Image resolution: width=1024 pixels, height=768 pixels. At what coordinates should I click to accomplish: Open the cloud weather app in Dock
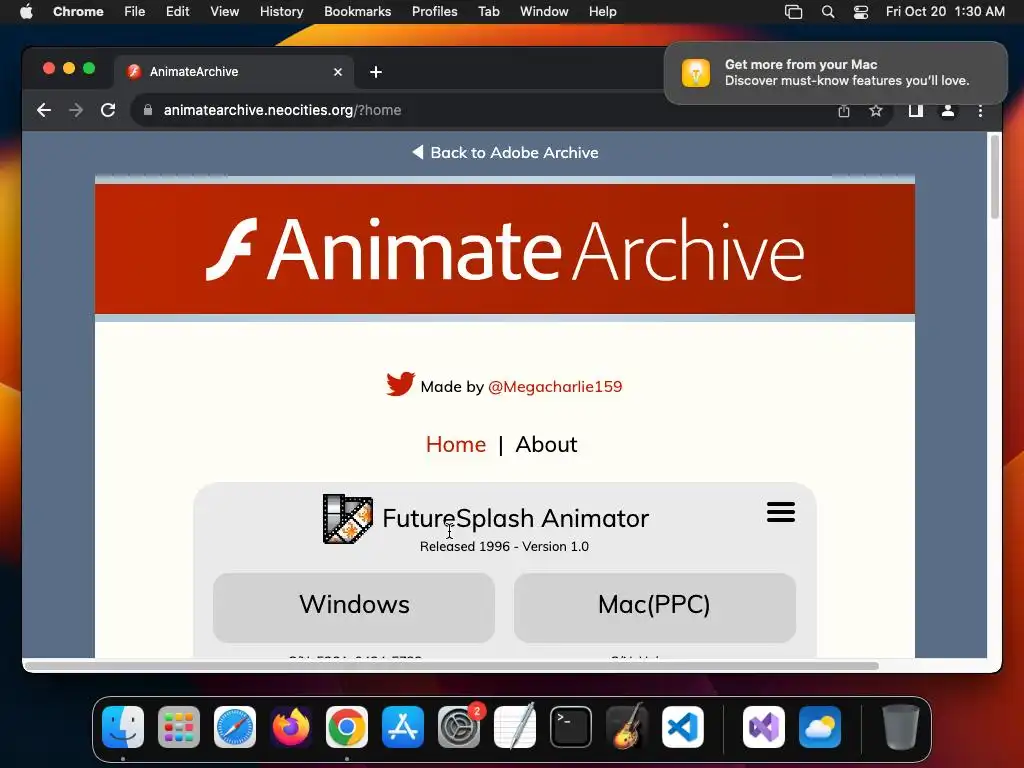[x=820, y=727]
